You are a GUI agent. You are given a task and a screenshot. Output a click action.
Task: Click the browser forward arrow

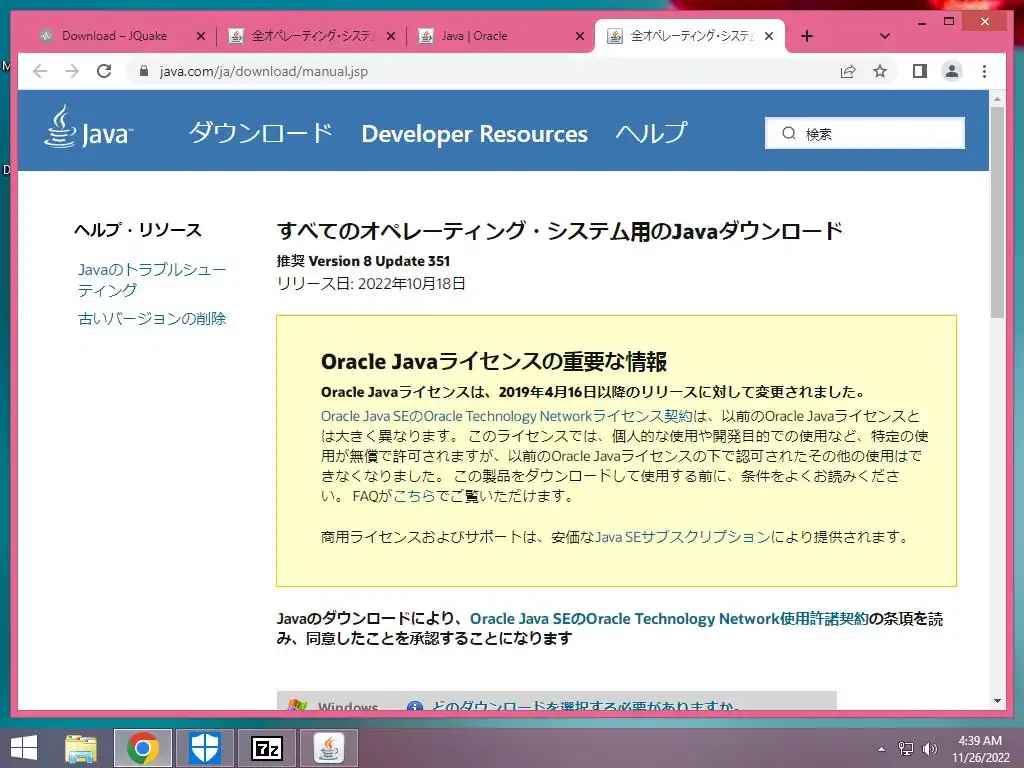pos(72,71)
